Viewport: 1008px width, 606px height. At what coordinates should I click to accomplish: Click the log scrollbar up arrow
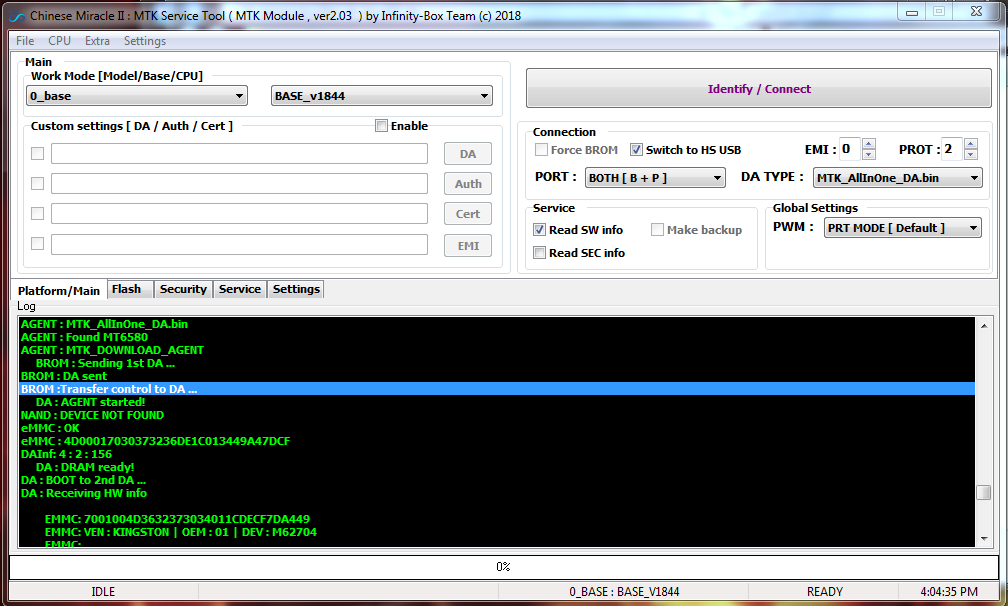coord(984,326)
